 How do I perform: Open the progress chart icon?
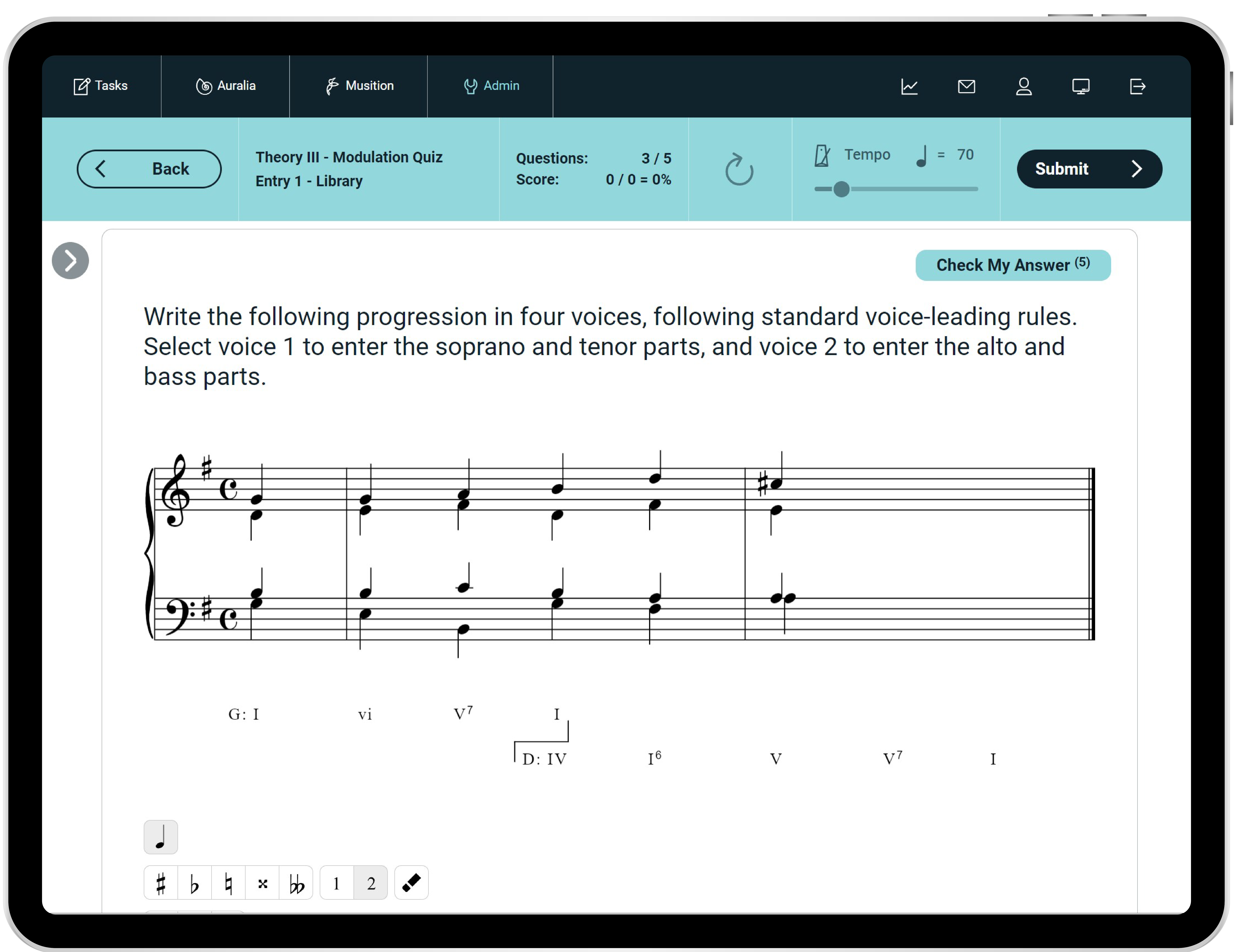[x=909, y=87]
